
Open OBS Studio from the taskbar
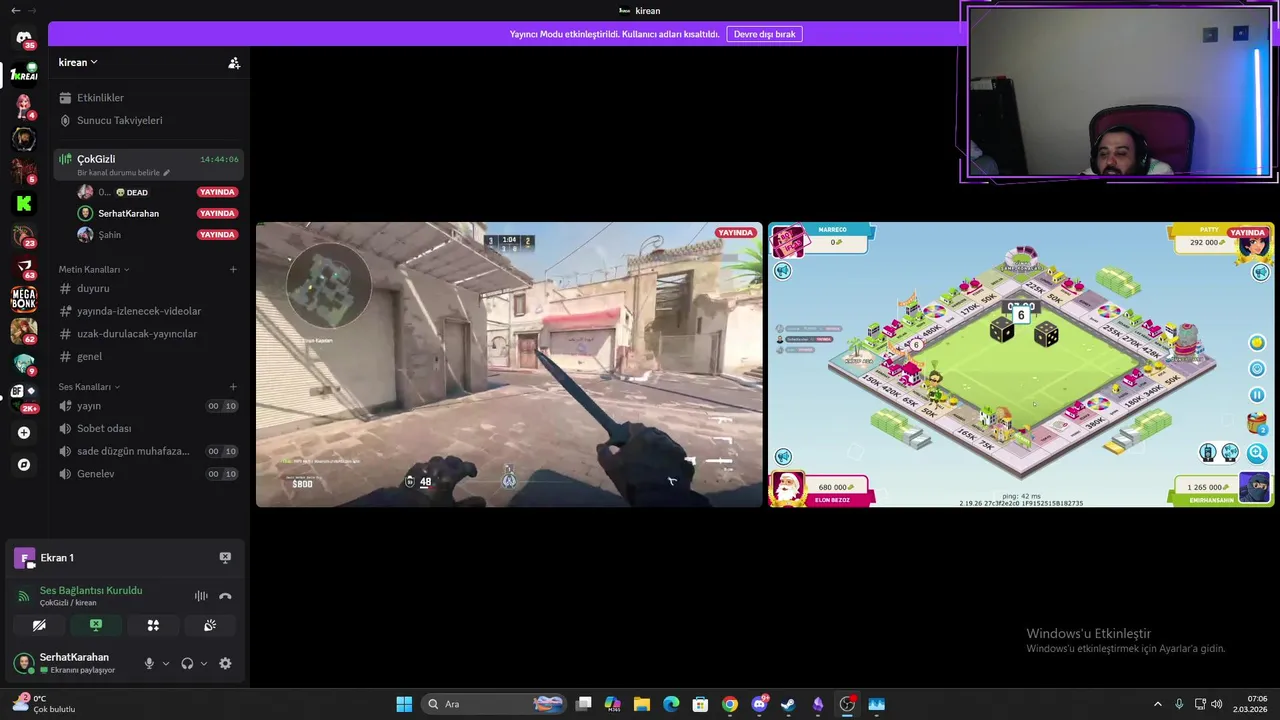(847, 704)
